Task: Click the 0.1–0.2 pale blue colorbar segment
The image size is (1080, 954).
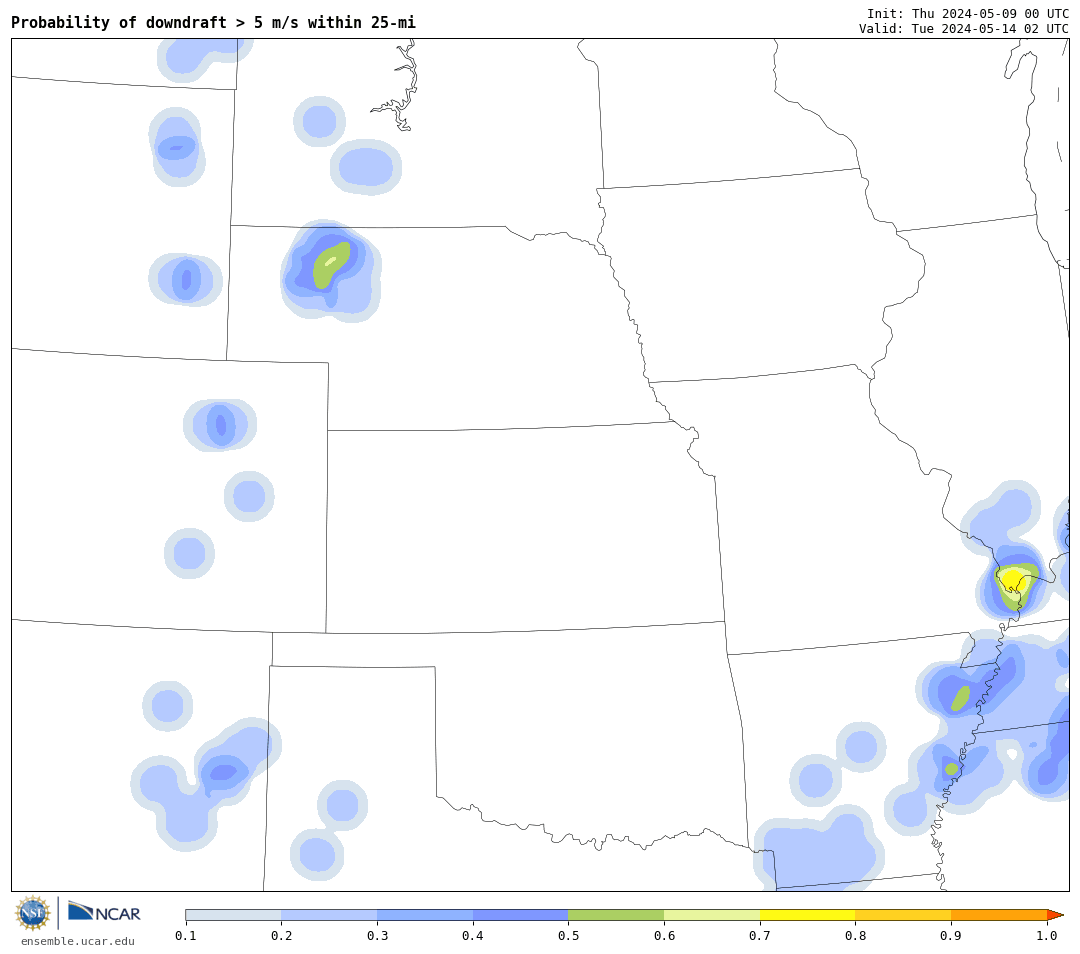Action: (x=233, y=915)
